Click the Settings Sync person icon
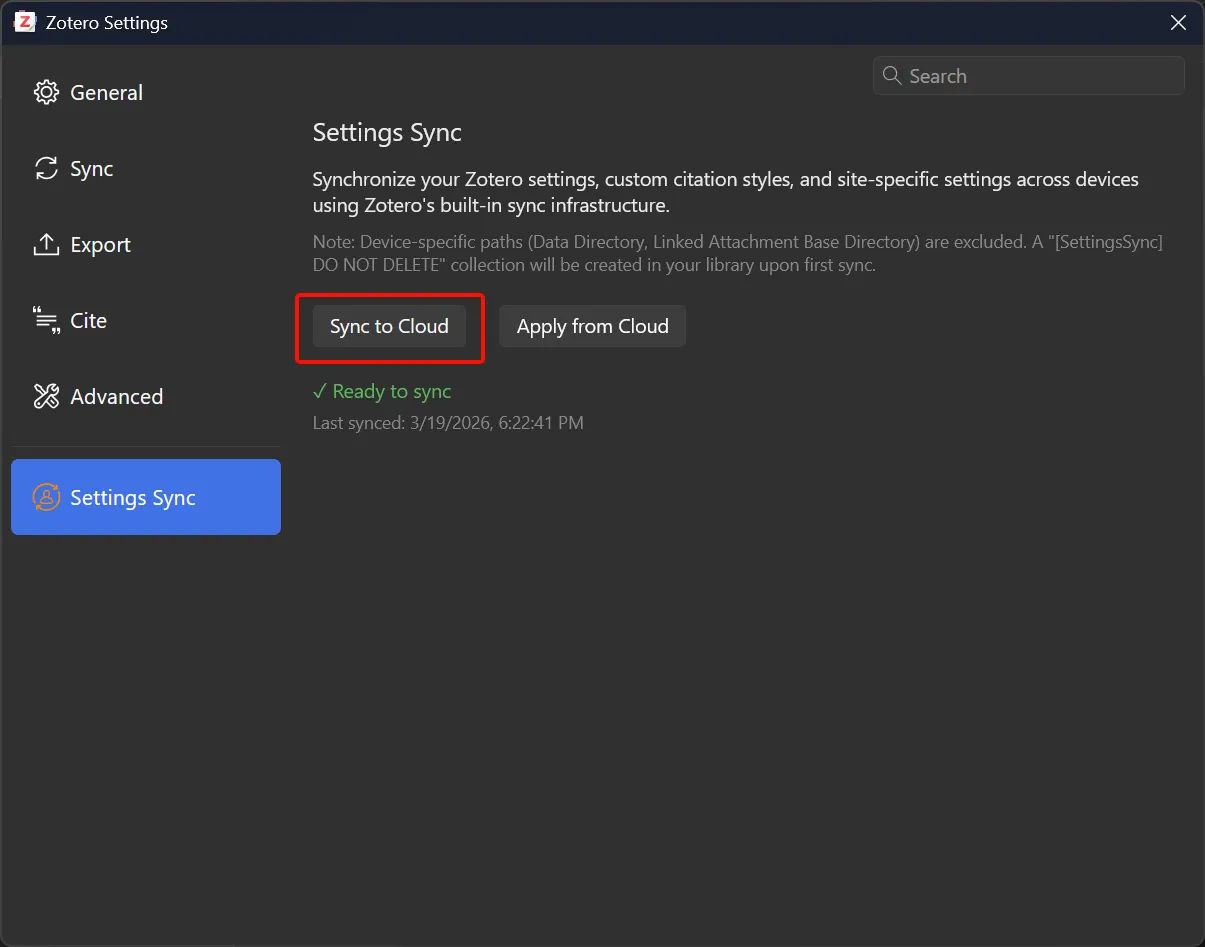 click(46, 497)
